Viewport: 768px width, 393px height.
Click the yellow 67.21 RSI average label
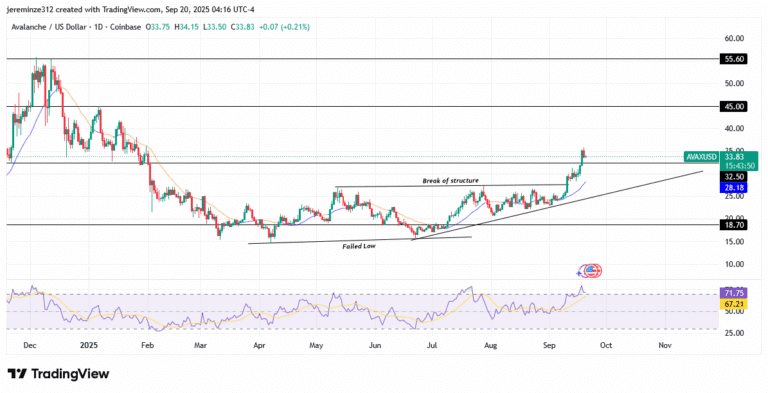coord(734,304)
